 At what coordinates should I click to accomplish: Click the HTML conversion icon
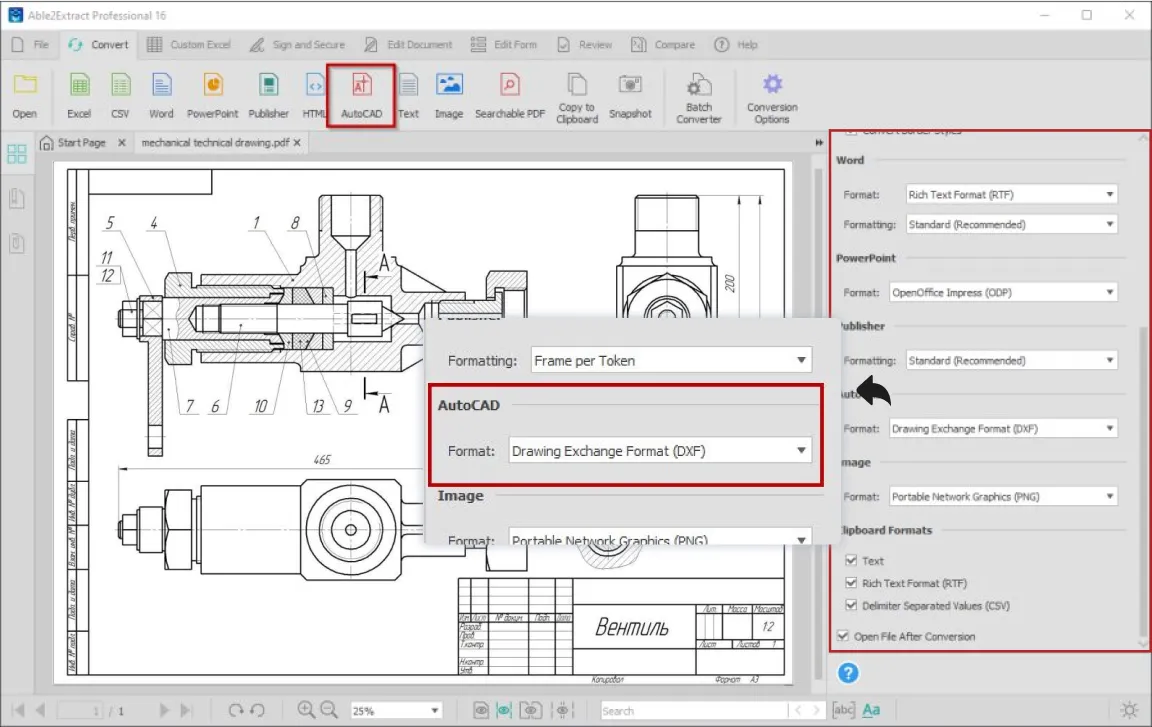[314, 96]
